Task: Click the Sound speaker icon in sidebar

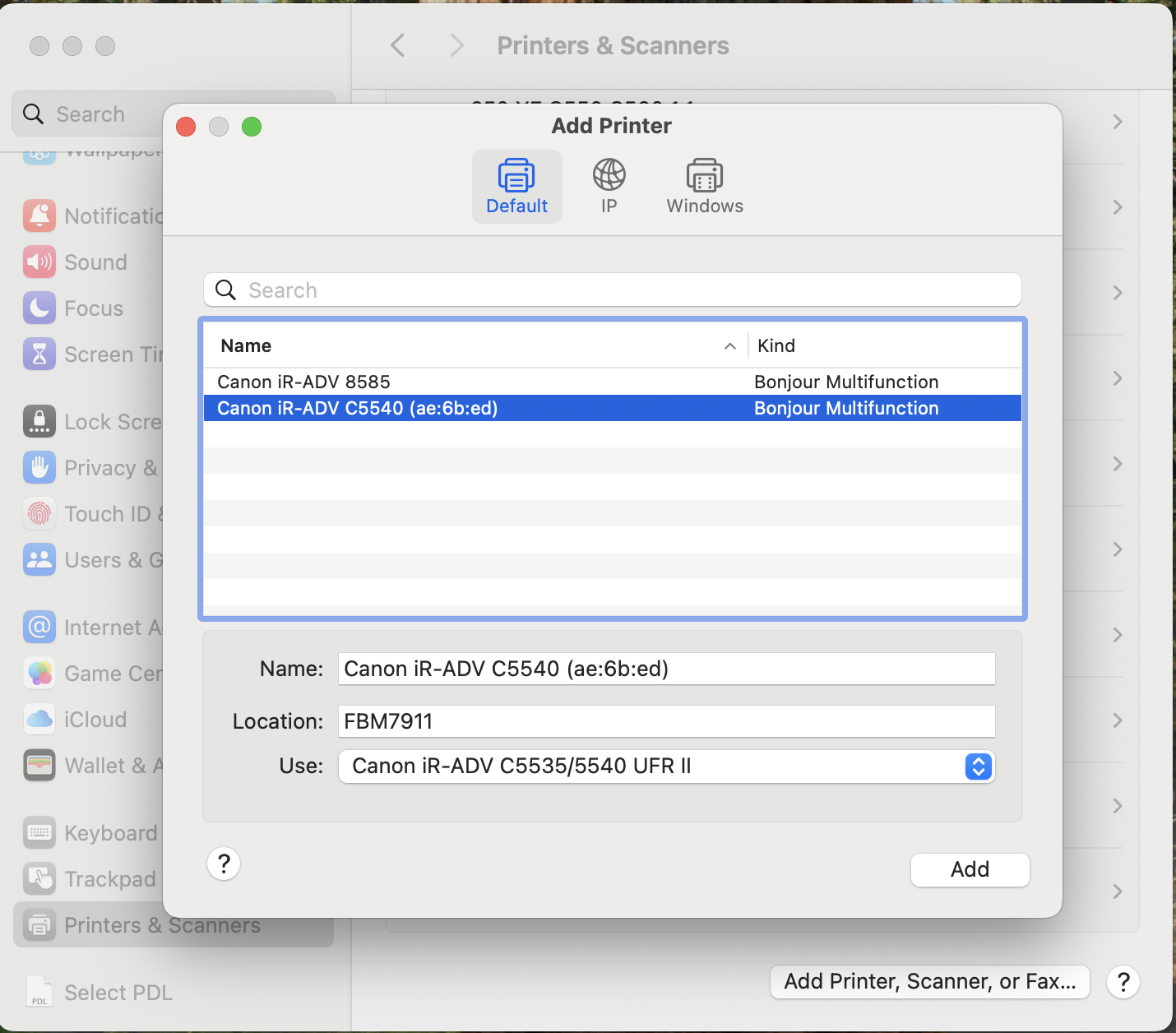Action: click(x=39, y=262)
